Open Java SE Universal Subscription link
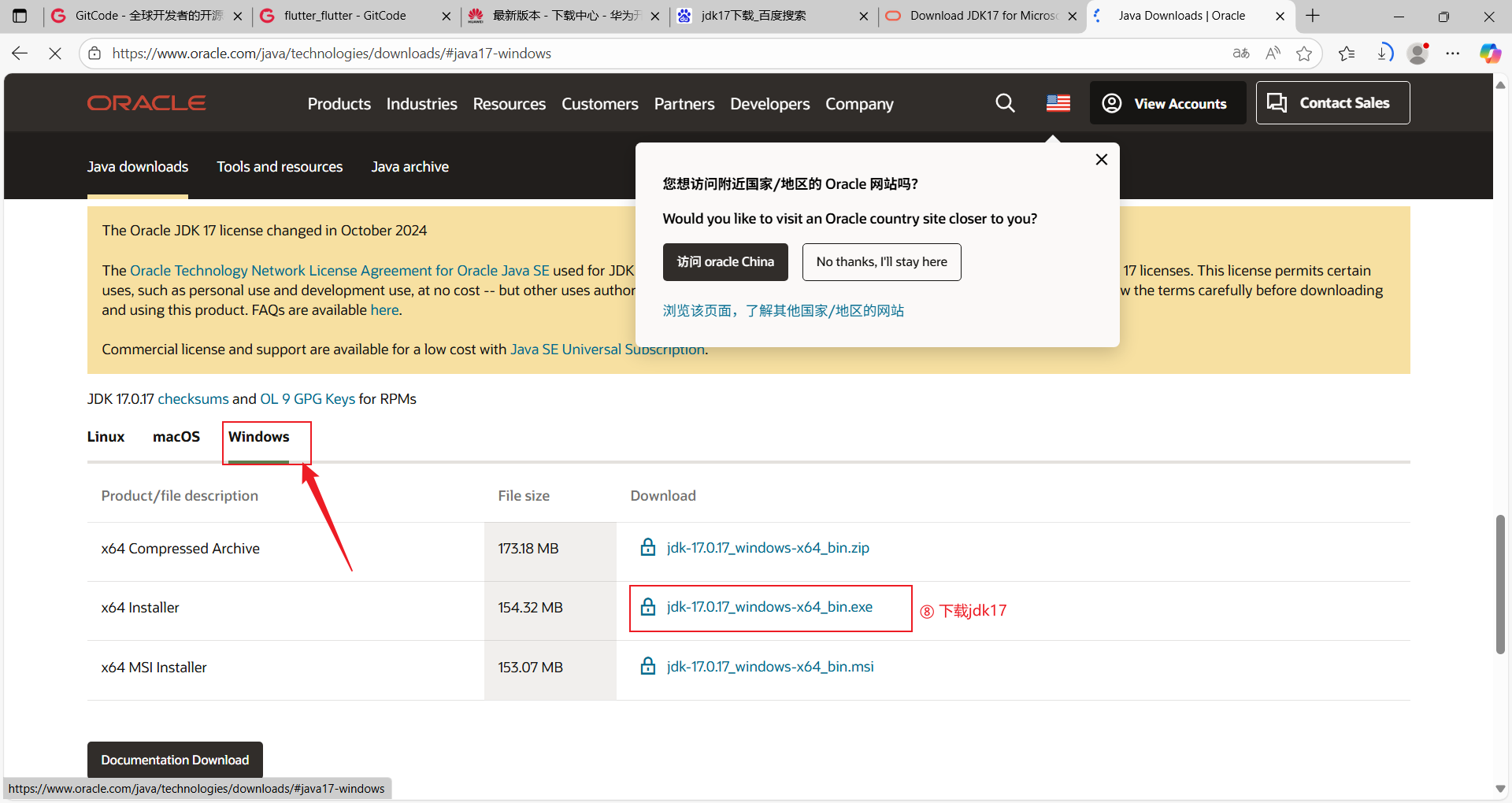Screen dimensions: 1512x803 click(607, 350)
